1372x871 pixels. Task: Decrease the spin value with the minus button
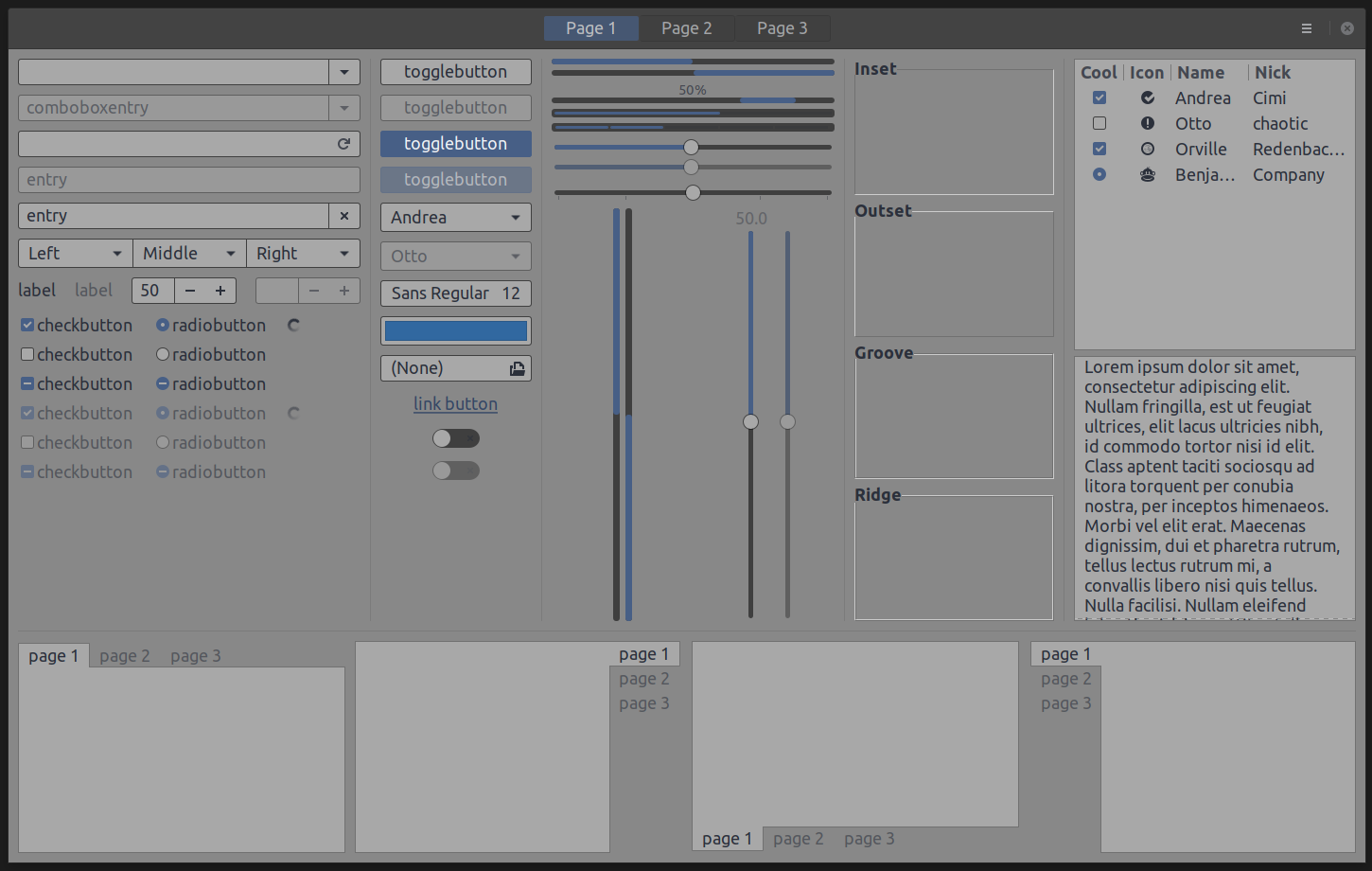click(190, 291)
